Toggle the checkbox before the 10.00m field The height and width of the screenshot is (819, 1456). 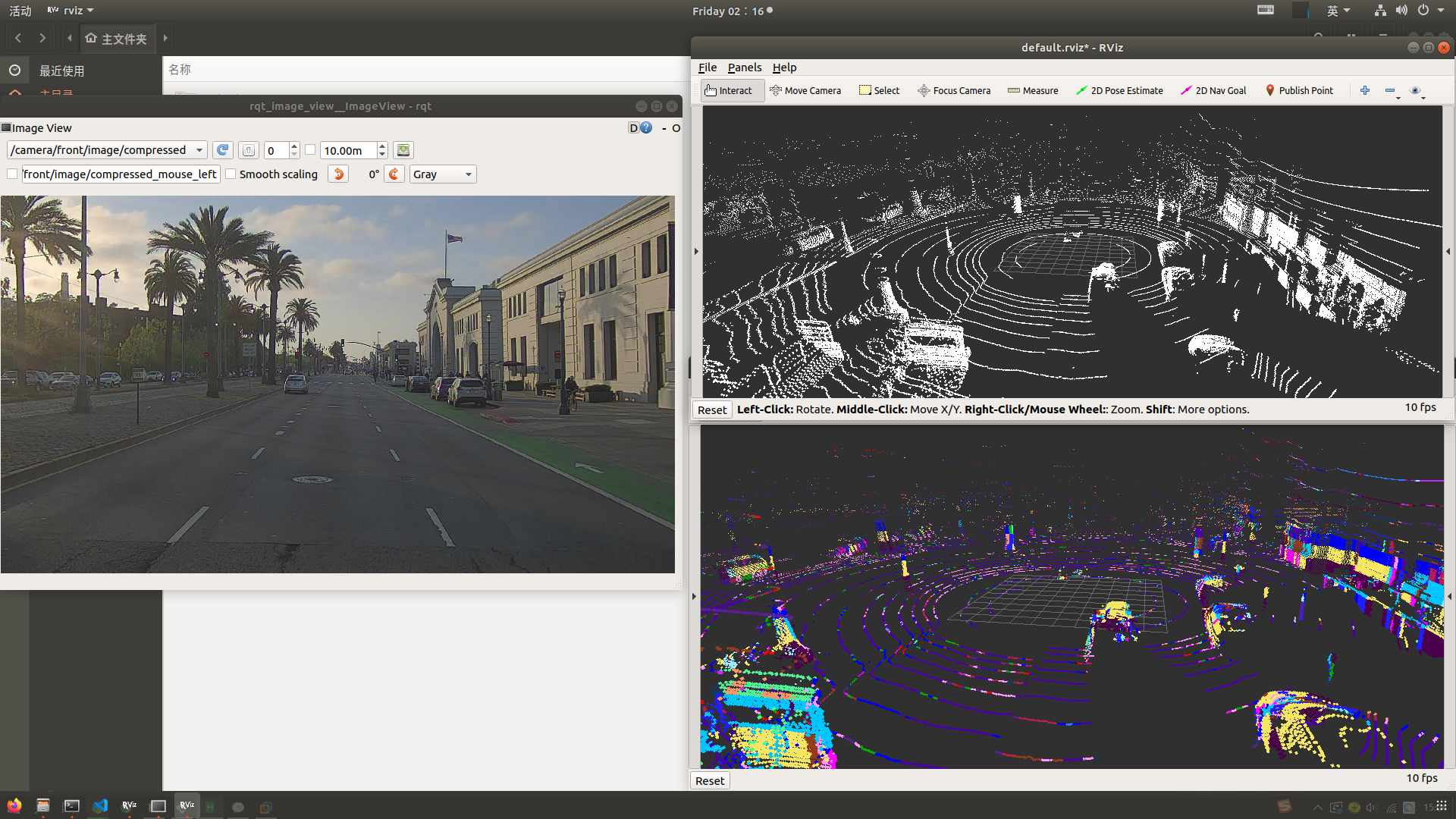pyautogui.click(x=310, y=150)
